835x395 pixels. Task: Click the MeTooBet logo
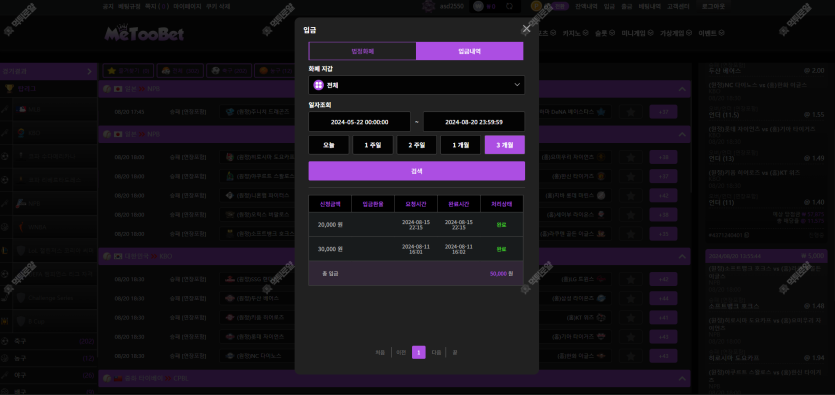click(x=144, y=34)
